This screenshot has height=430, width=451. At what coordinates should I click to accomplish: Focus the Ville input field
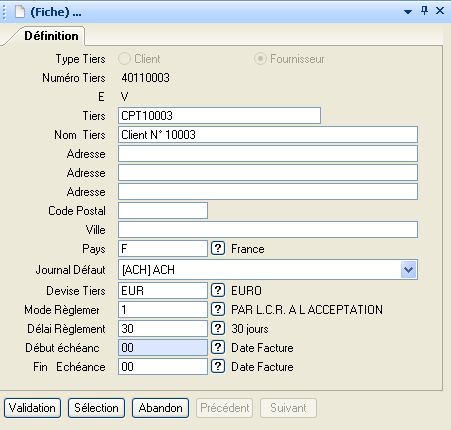(x=268, y=230)
